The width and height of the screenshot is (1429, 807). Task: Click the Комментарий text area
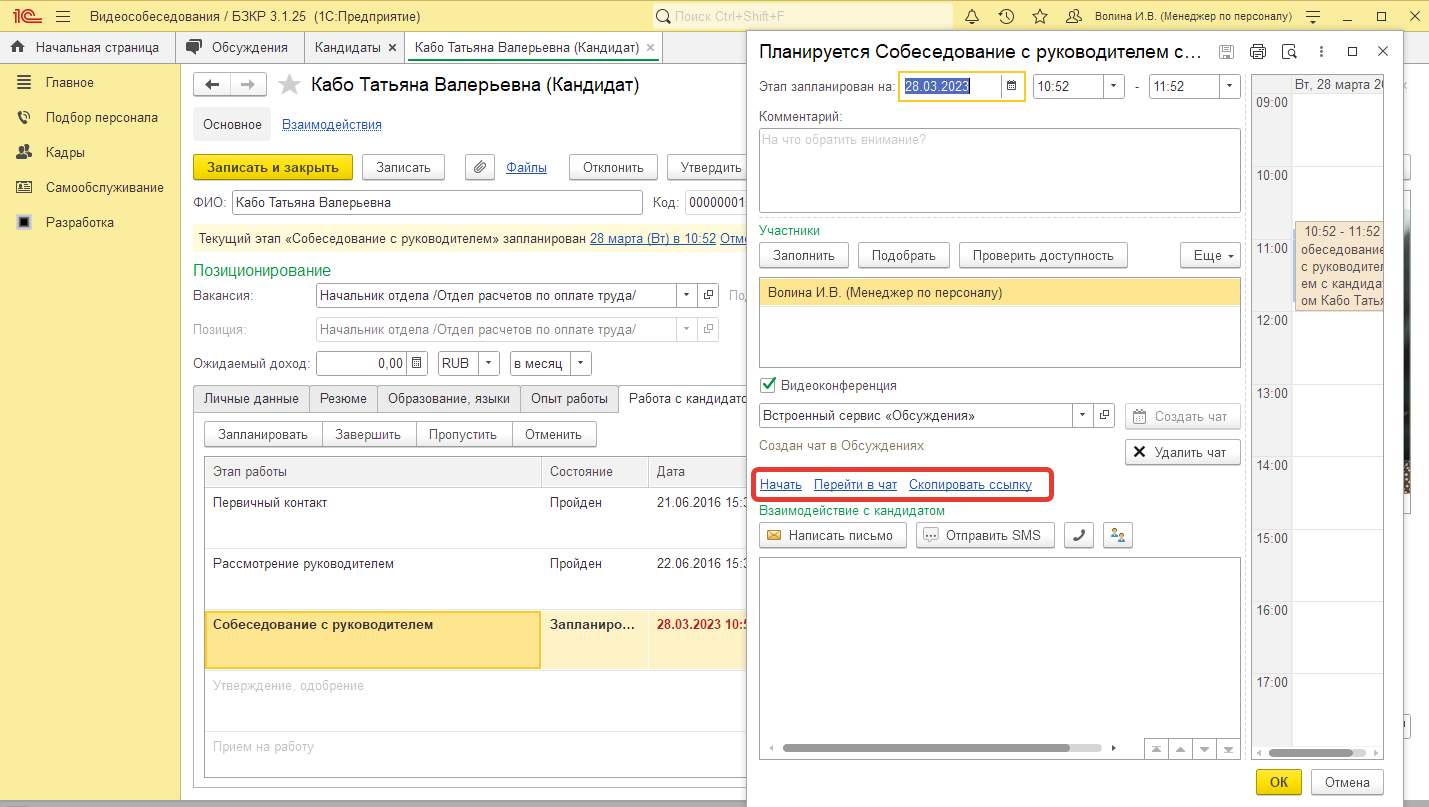(x=1000, y=170)
